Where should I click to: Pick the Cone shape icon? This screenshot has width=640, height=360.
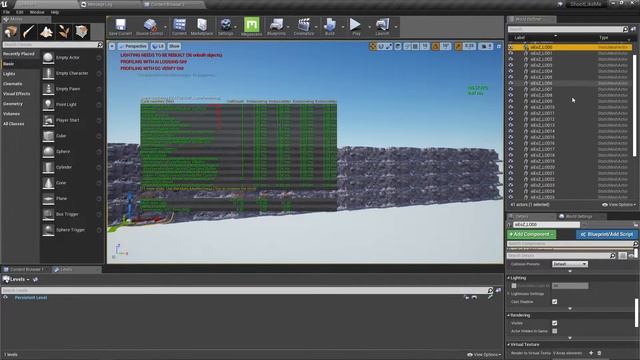48,183
